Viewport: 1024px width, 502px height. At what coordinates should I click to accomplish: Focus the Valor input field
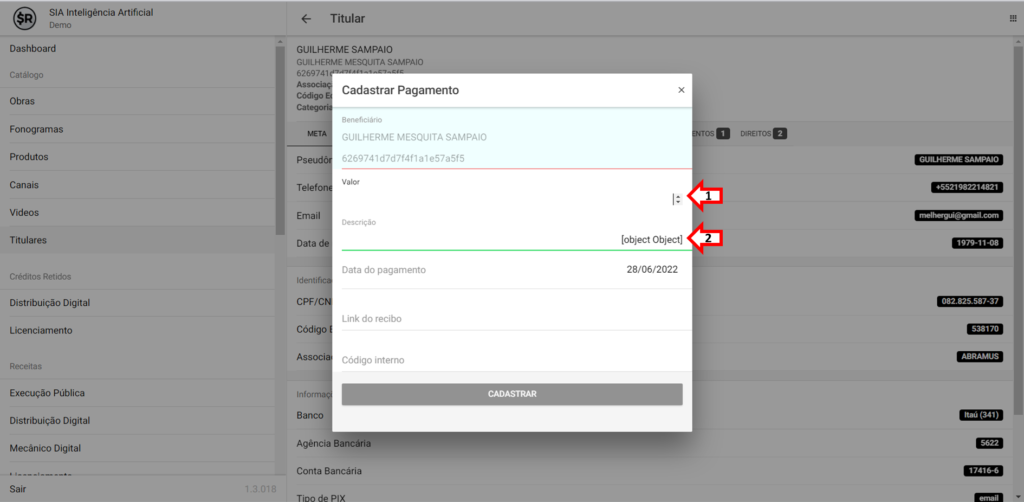[x=505, y=199]
